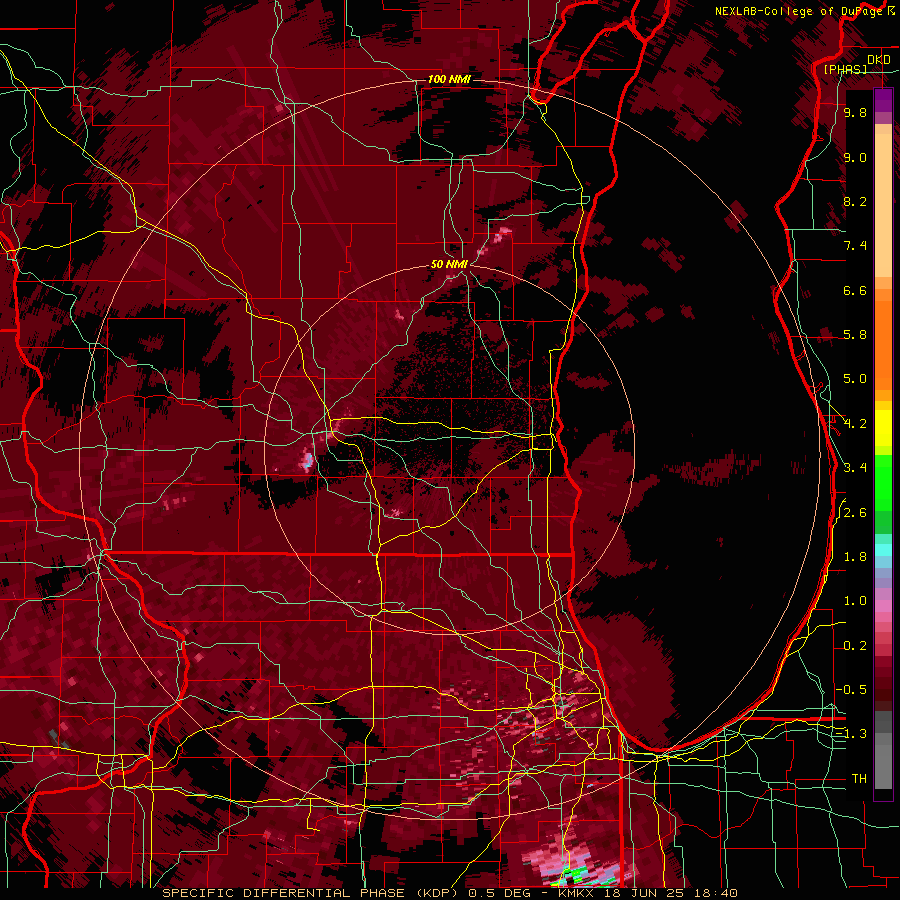900x900 pixels.
Task: Click the NEXLAB-College of DuPage label
Action: tap(800, 11)
